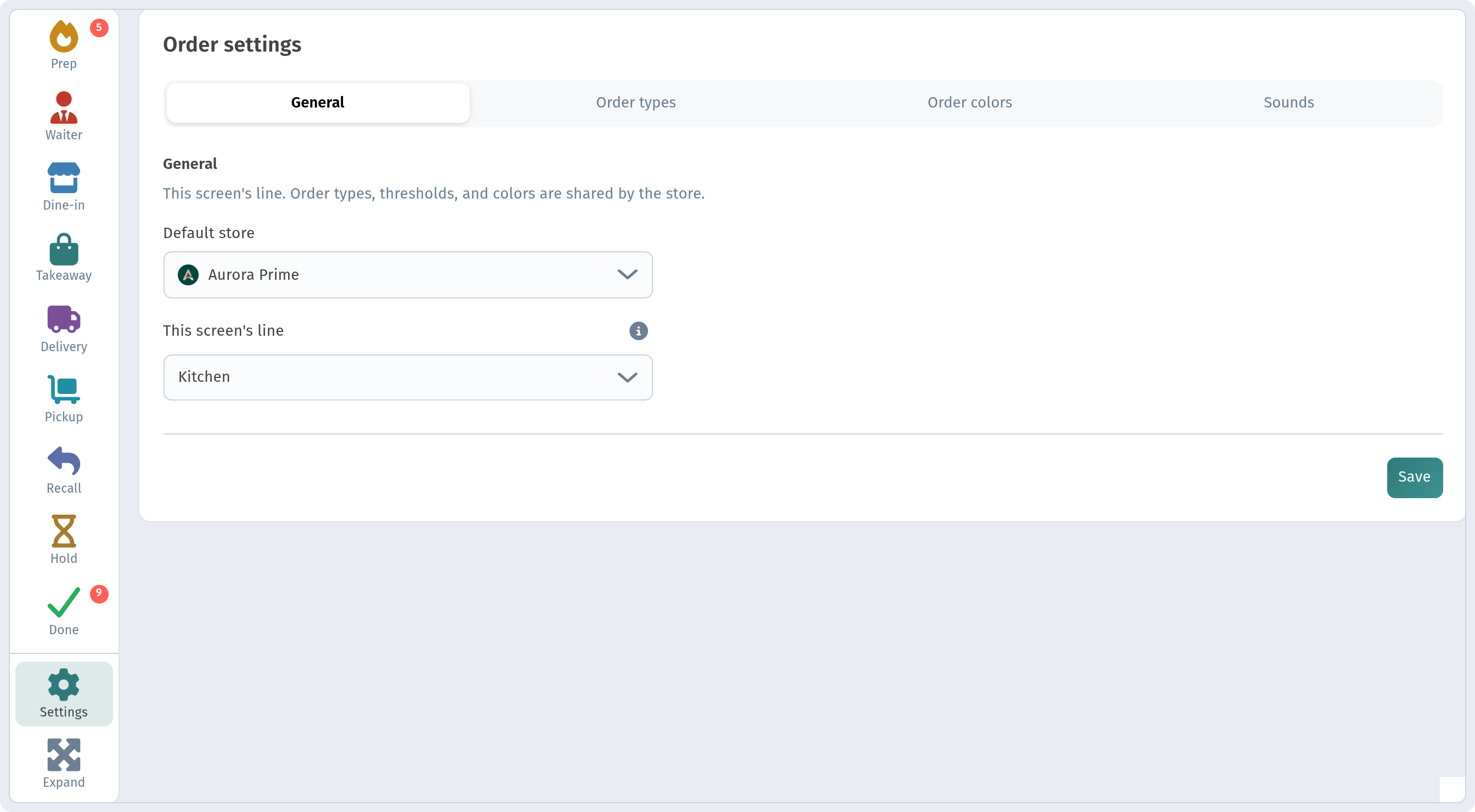The image size is (1475, 812).
Task: Click the Recall arrow icon
Action: click(64, 461)
